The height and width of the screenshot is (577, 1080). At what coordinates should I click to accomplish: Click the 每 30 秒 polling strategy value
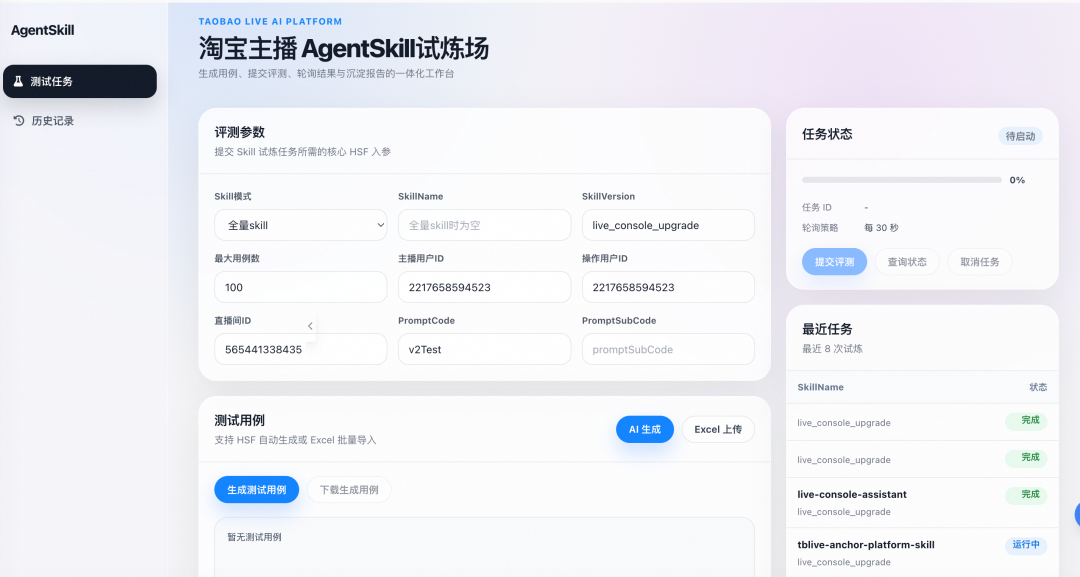(881, 228)
